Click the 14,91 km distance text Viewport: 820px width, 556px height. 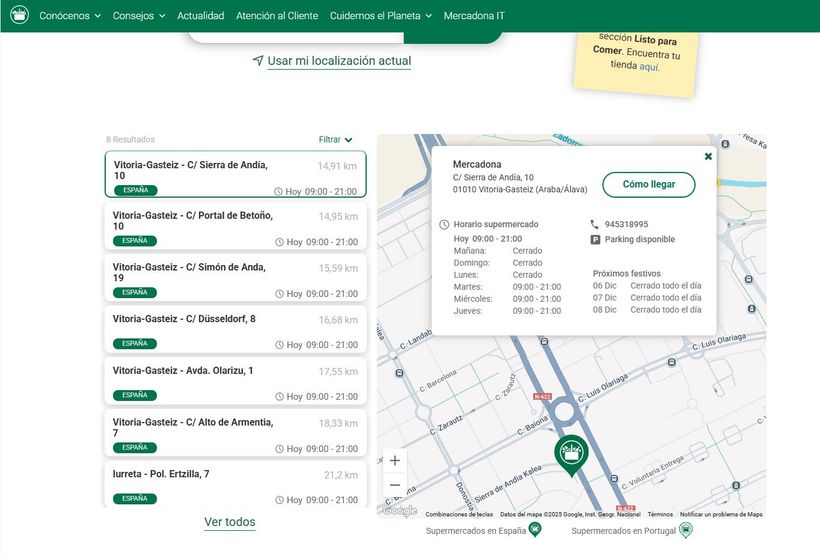(337, 166)
